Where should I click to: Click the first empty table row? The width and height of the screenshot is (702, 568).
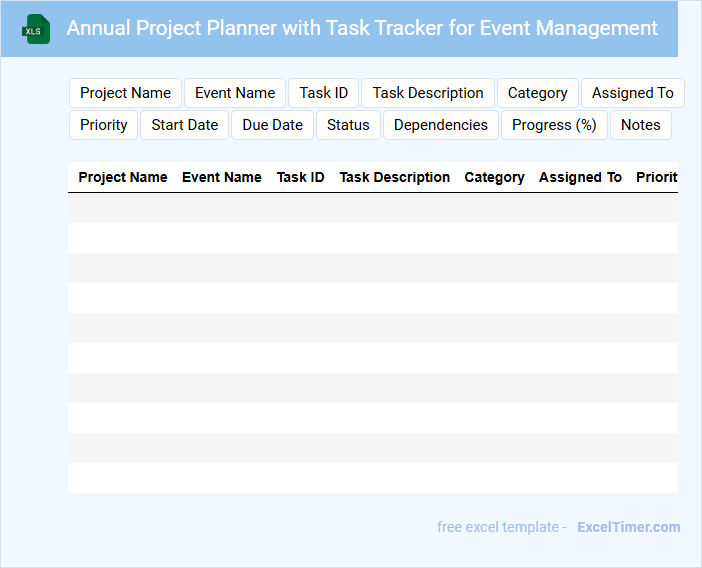click(x=372, y=208)
